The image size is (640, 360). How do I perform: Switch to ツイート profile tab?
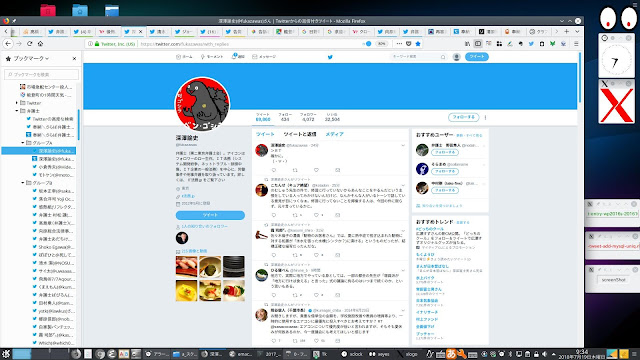tap(265, 134)
